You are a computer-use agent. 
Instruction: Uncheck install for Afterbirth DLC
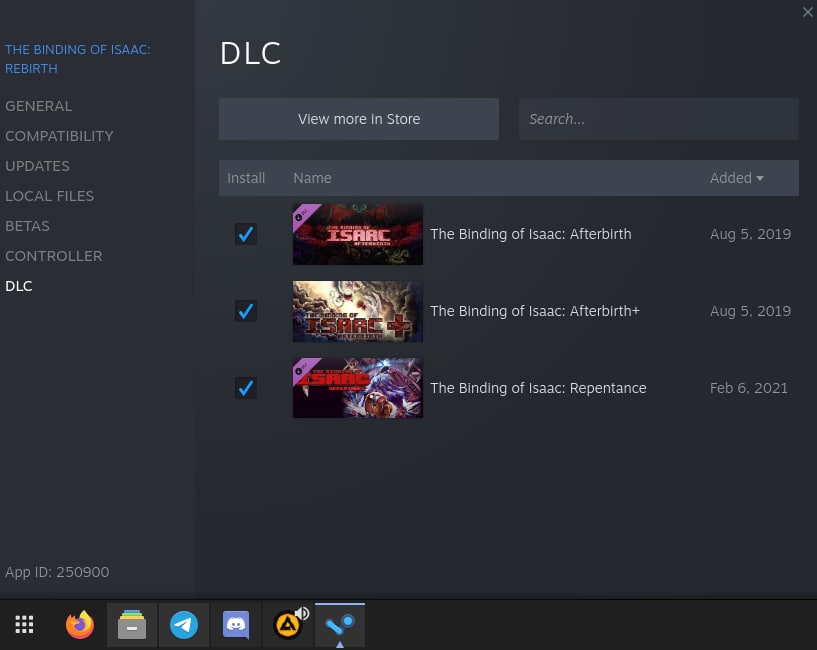coord(245,234)
